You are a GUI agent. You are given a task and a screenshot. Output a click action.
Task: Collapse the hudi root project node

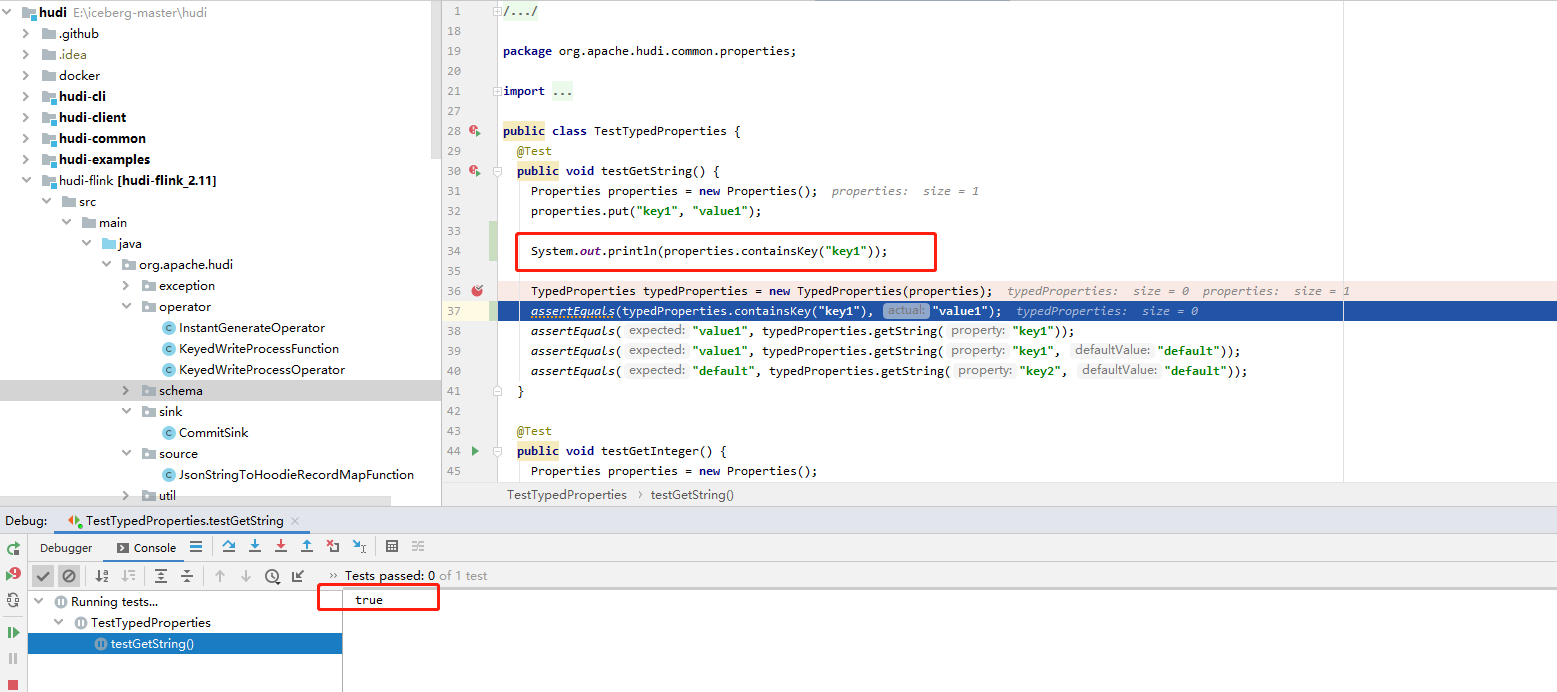tap(9, 13)
